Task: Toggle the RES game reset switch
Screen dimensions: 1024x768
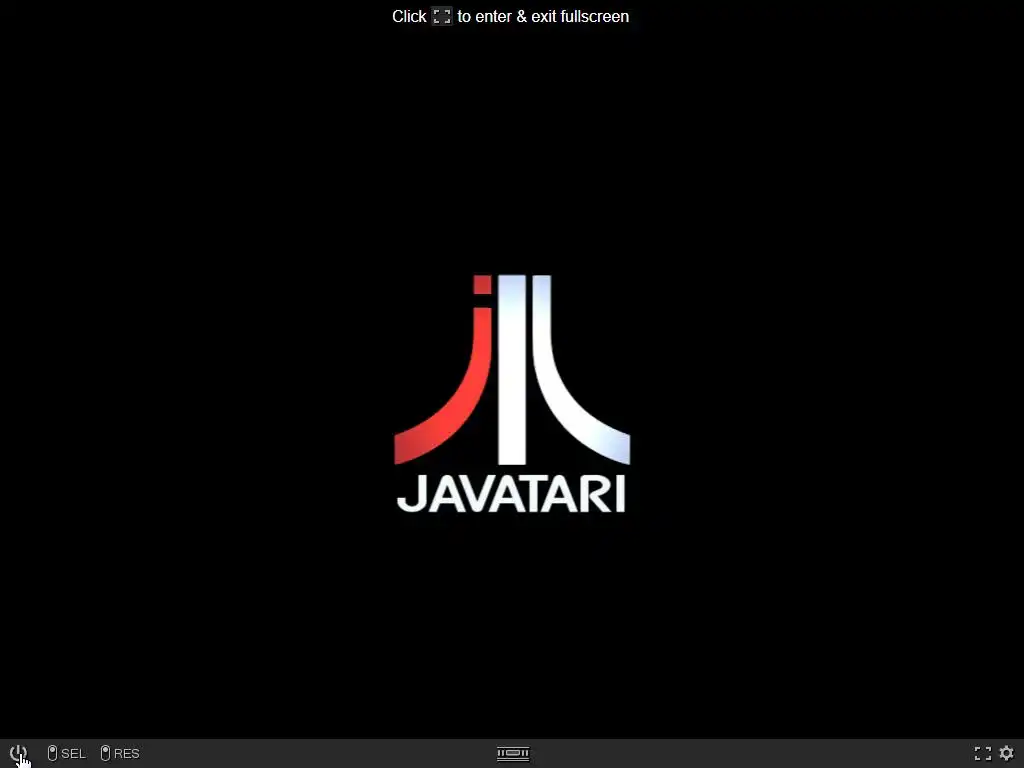Action: tap(120, 753)
